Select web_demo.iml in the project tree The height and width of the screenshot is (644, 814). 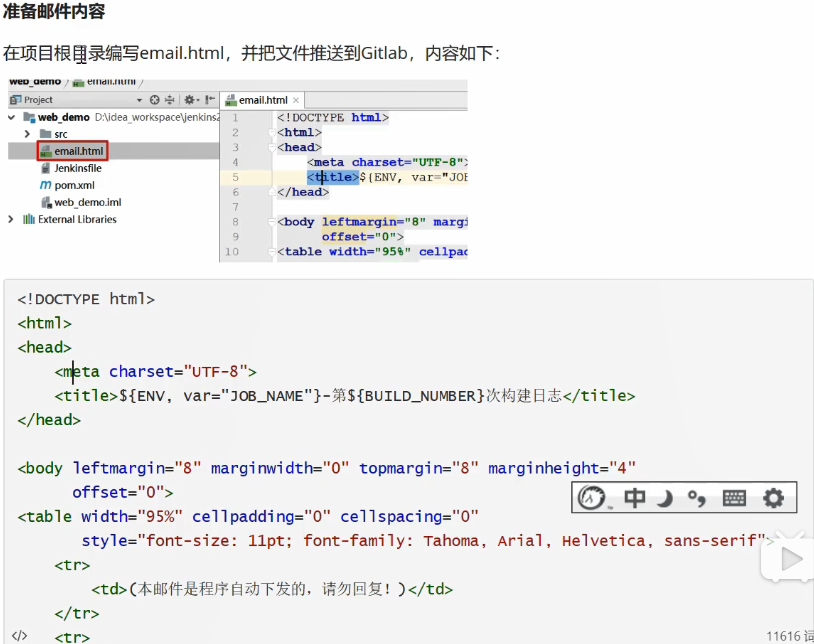point(88,202)
